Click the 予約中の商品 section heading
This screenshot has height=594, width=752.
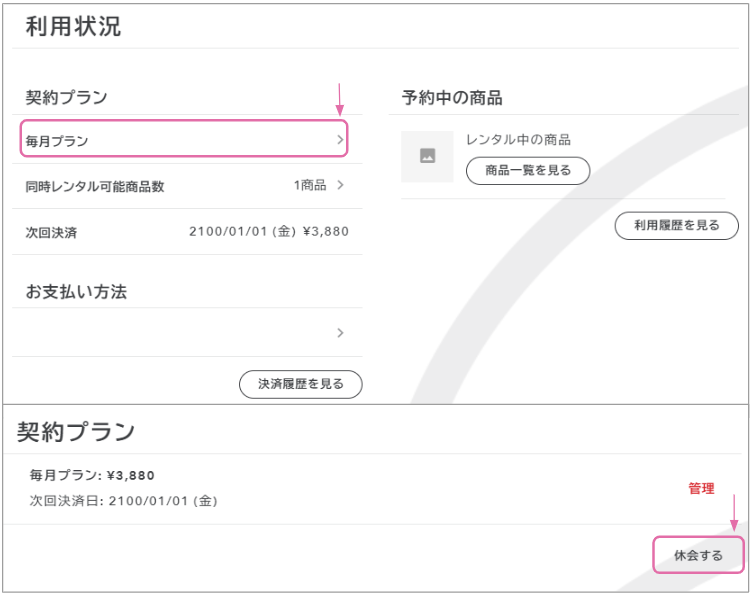[x=452, y=98]
